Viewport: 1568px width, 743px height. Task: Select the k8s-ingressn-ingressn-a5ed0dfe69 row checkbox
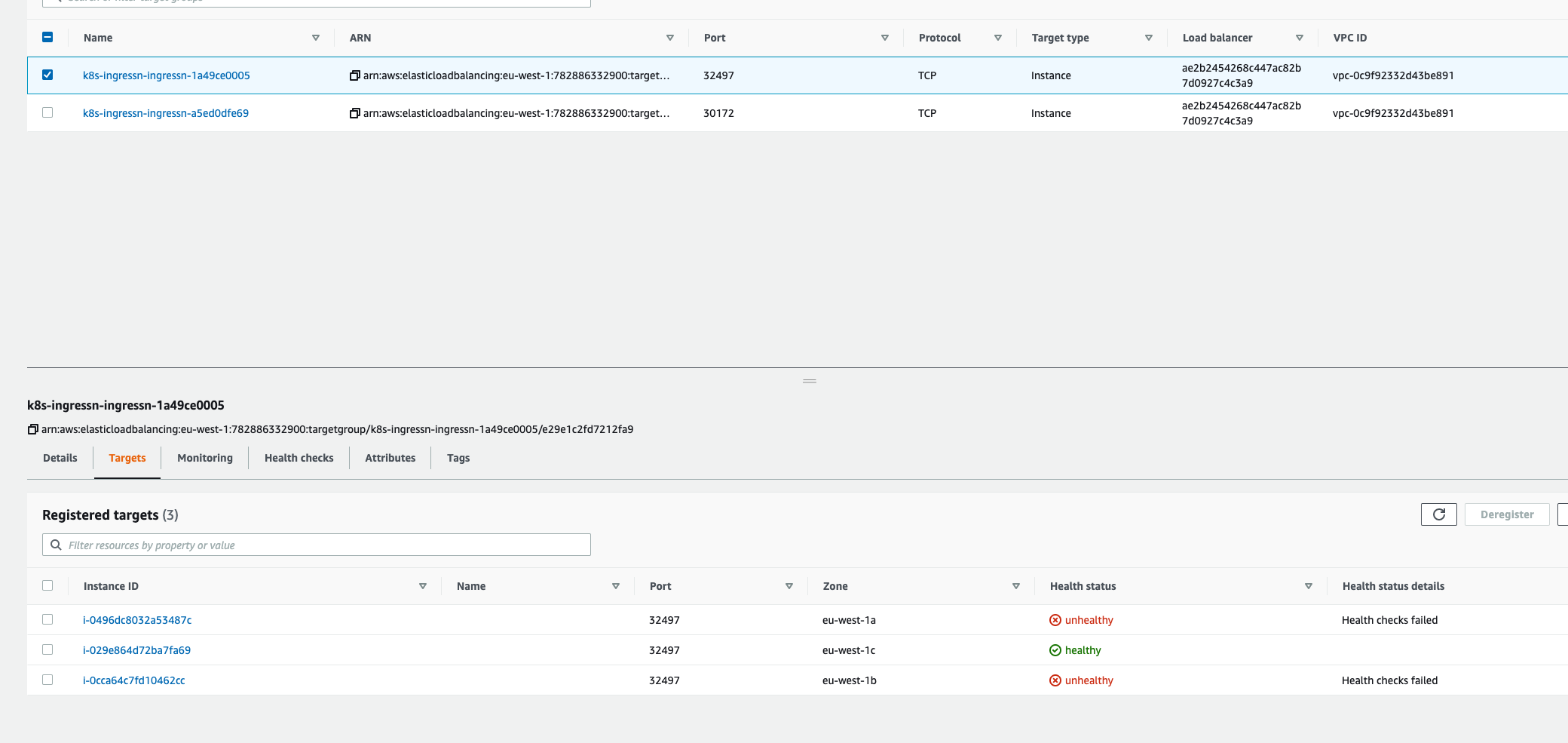click(48, 112)
